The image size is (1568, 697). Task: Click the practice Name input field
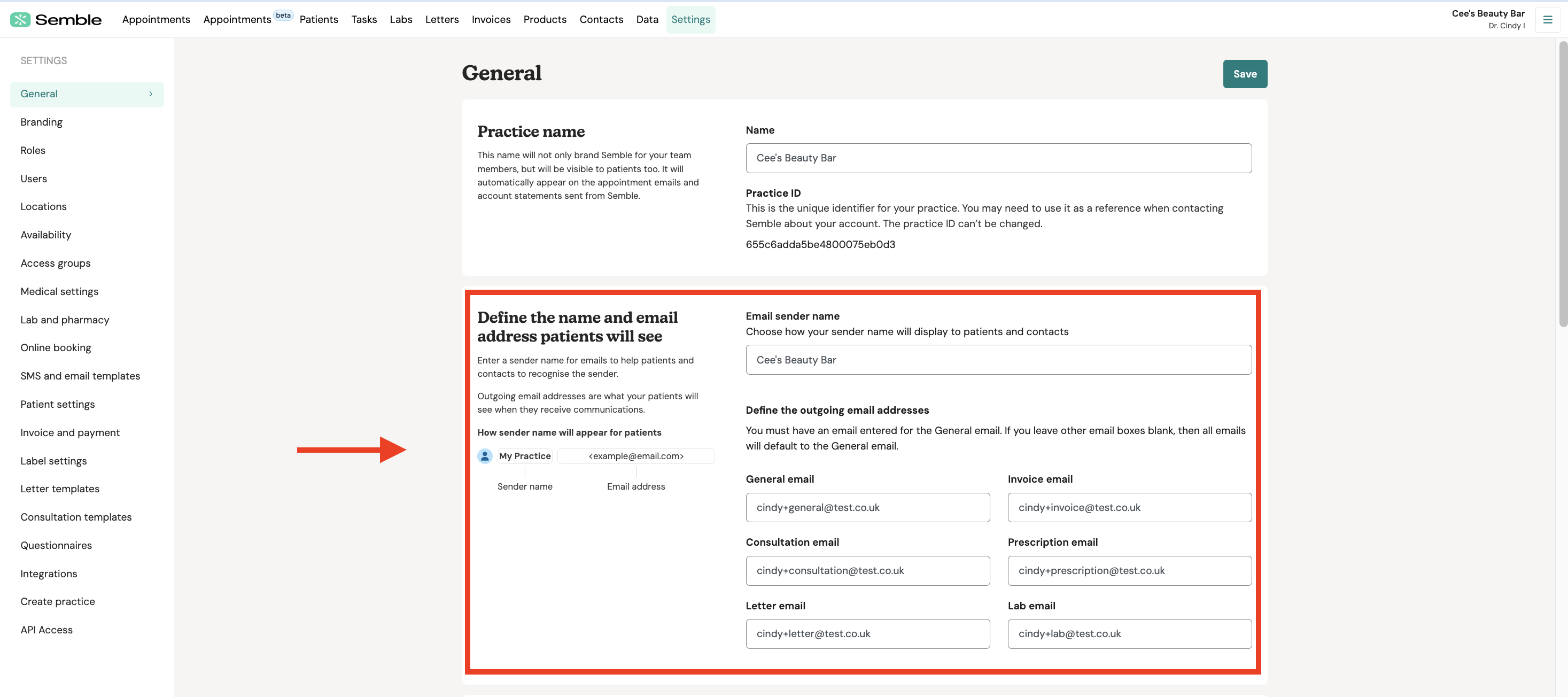pyautogui.click(x=998, y=158)
